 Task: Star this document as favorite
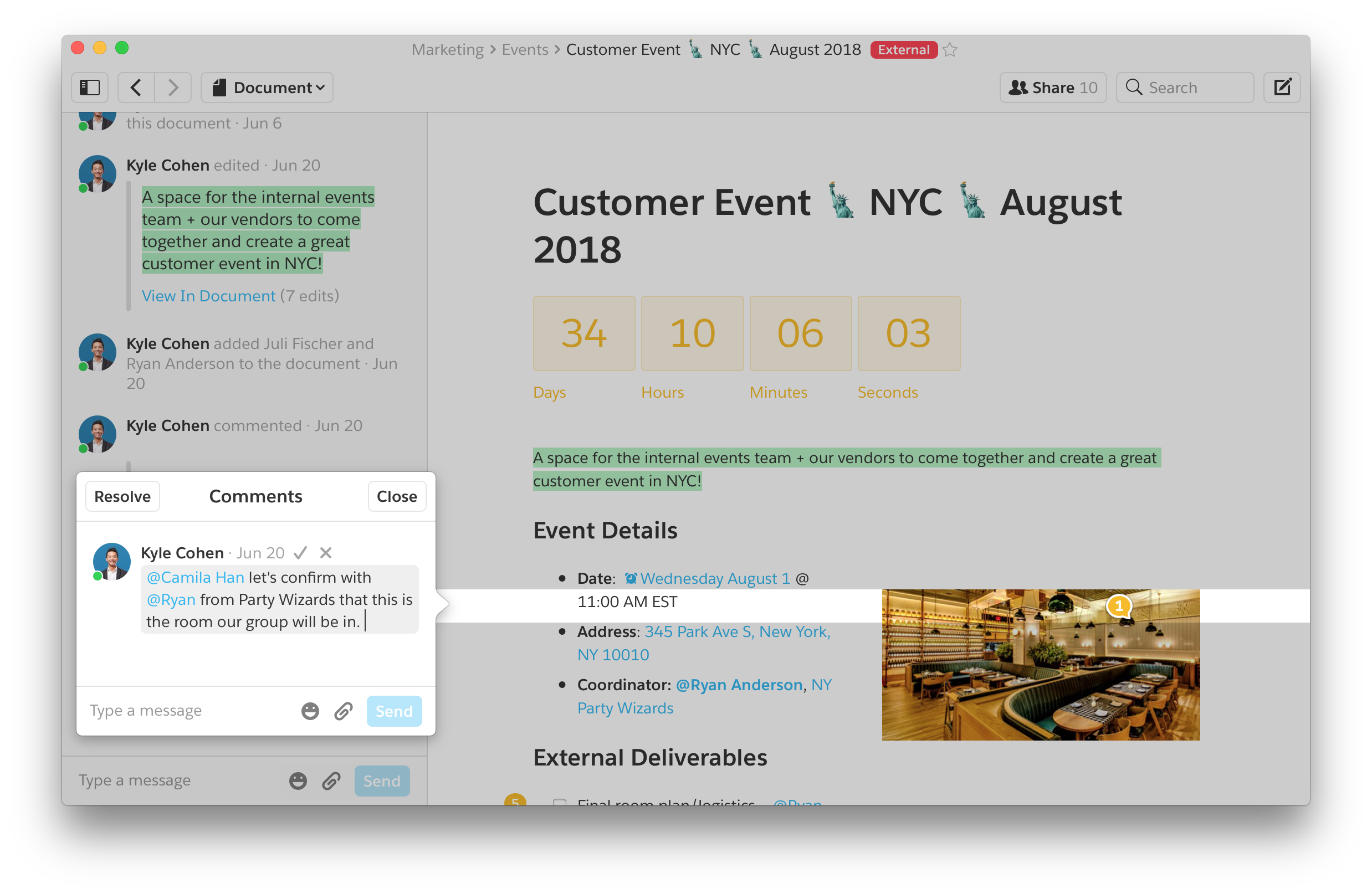coord(950,50)
